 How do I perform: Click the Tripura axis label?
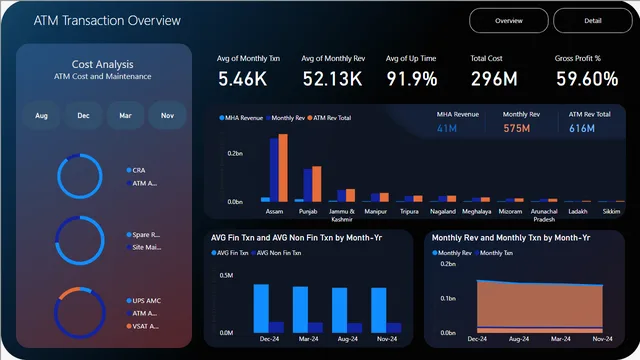point(409,211)
